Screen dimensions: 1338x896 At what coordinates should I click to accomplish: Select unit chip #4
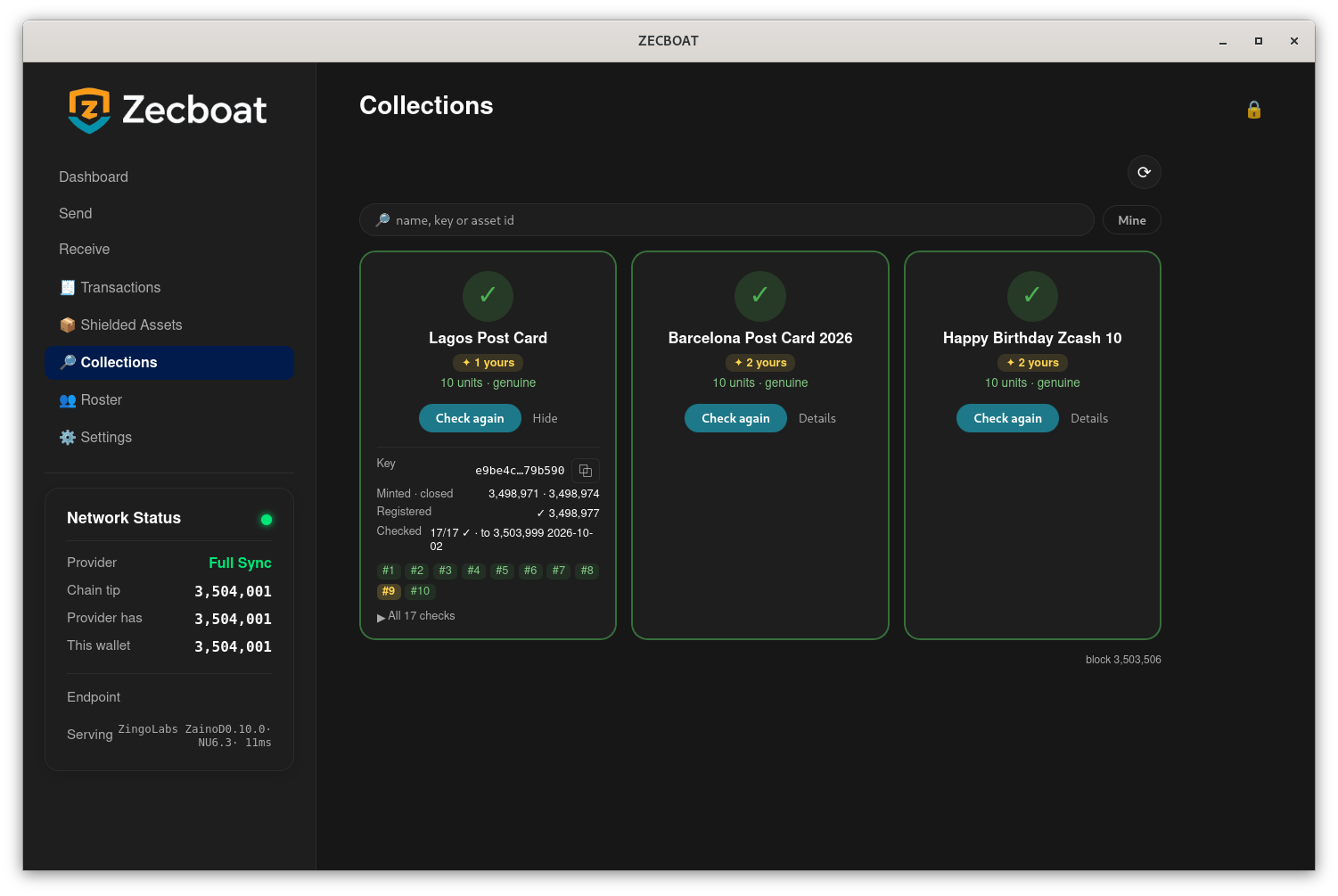(473, 571)
